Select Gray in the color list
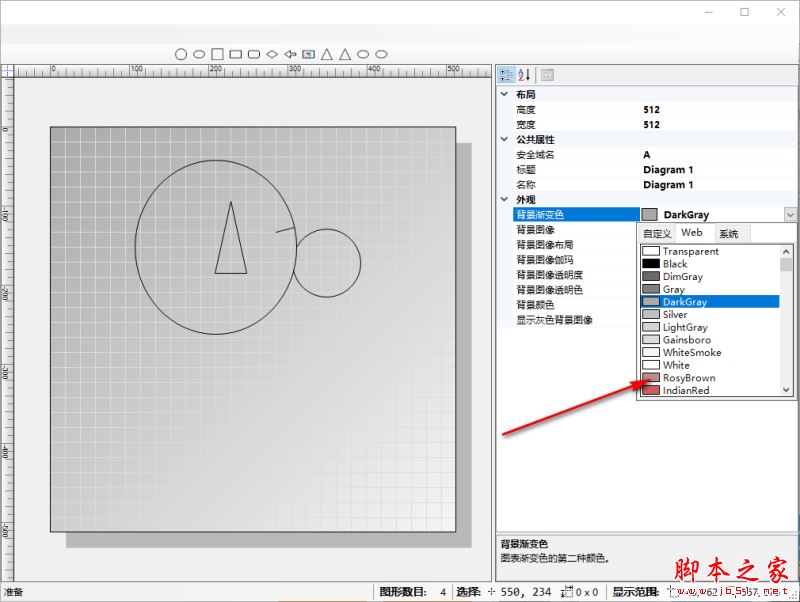 coord(710,289)
